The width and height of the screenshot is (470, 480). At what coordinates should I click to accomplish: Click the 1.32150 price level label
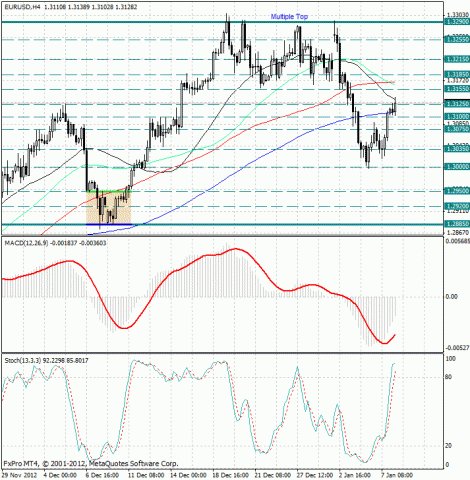(457, 59)
